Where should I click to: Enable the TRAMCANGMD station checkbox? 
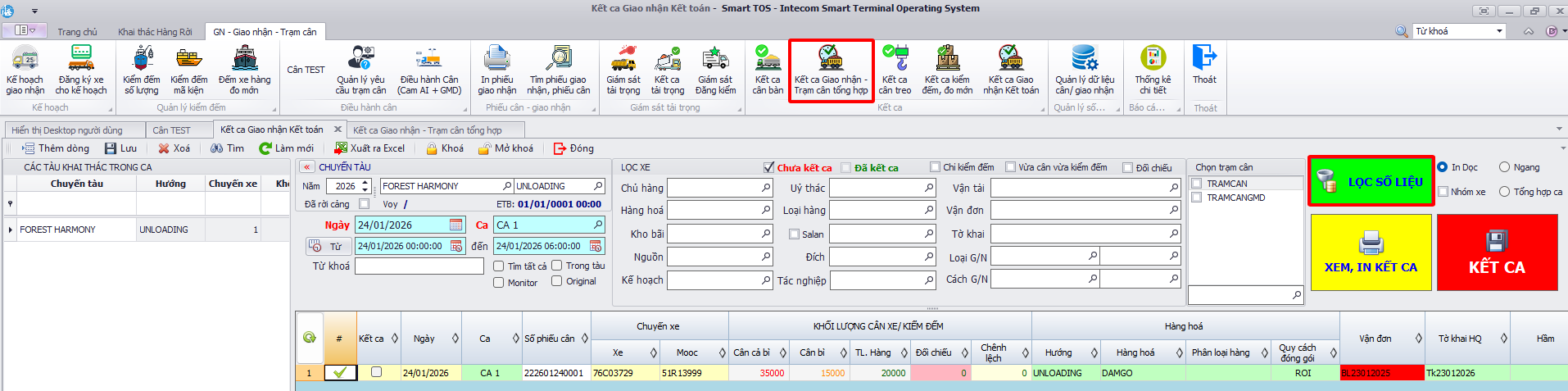1197,198
